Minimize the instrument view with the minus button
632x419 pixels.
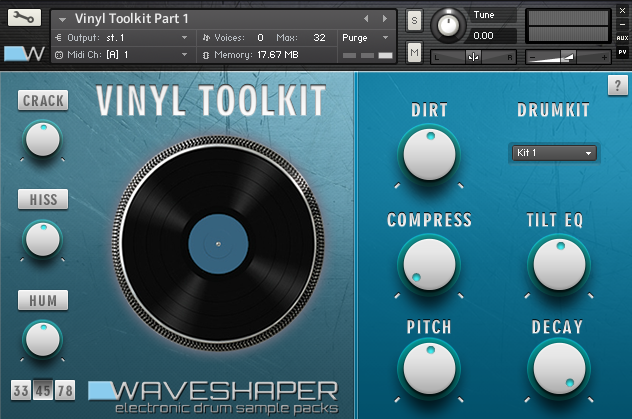622,24
